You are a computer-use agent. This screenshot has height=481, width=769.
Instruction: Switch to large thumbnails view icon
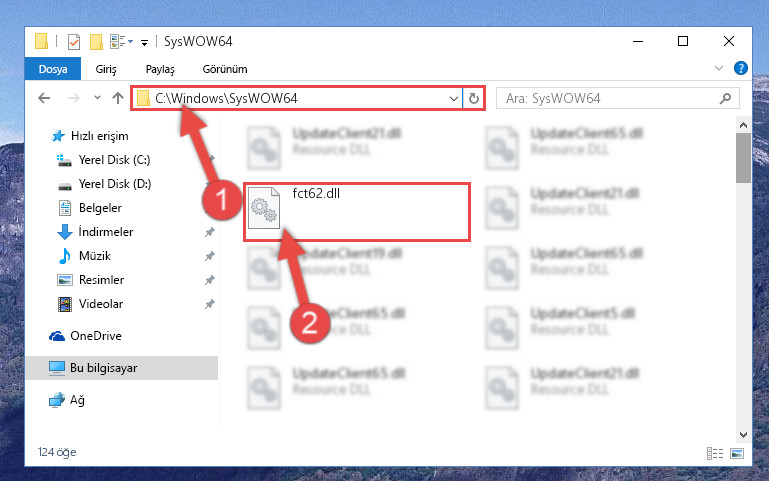[737, 453]
